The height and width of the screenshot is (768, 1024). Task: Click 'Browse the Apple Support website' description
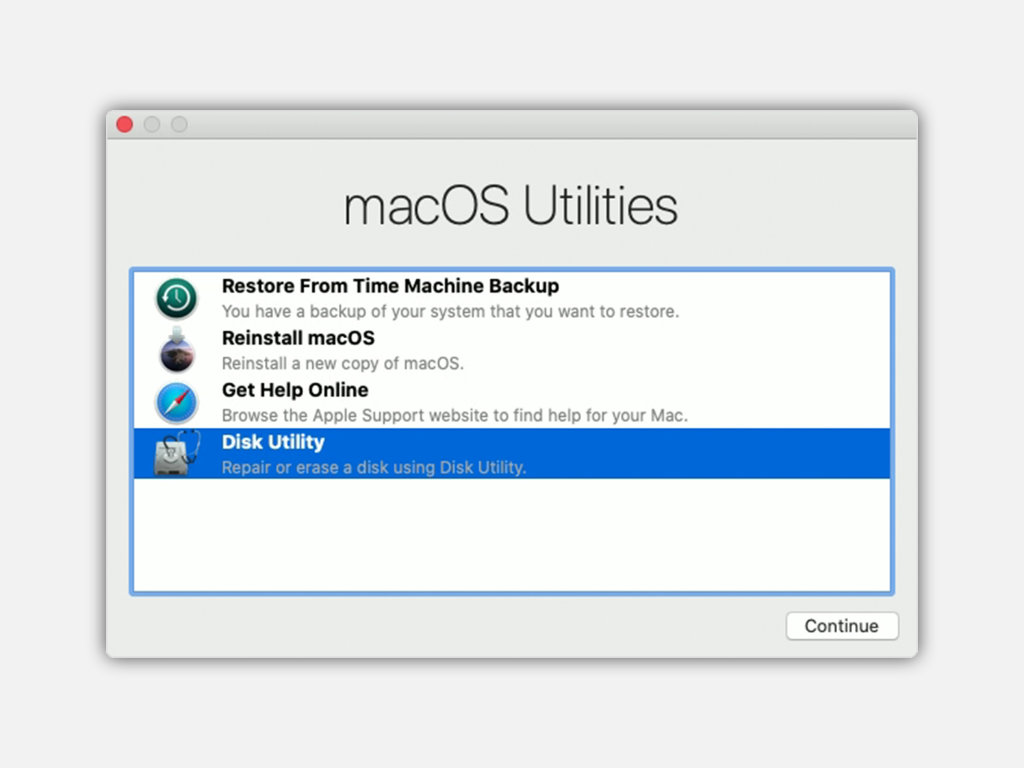pyautogui.click(x=455, y=415)
